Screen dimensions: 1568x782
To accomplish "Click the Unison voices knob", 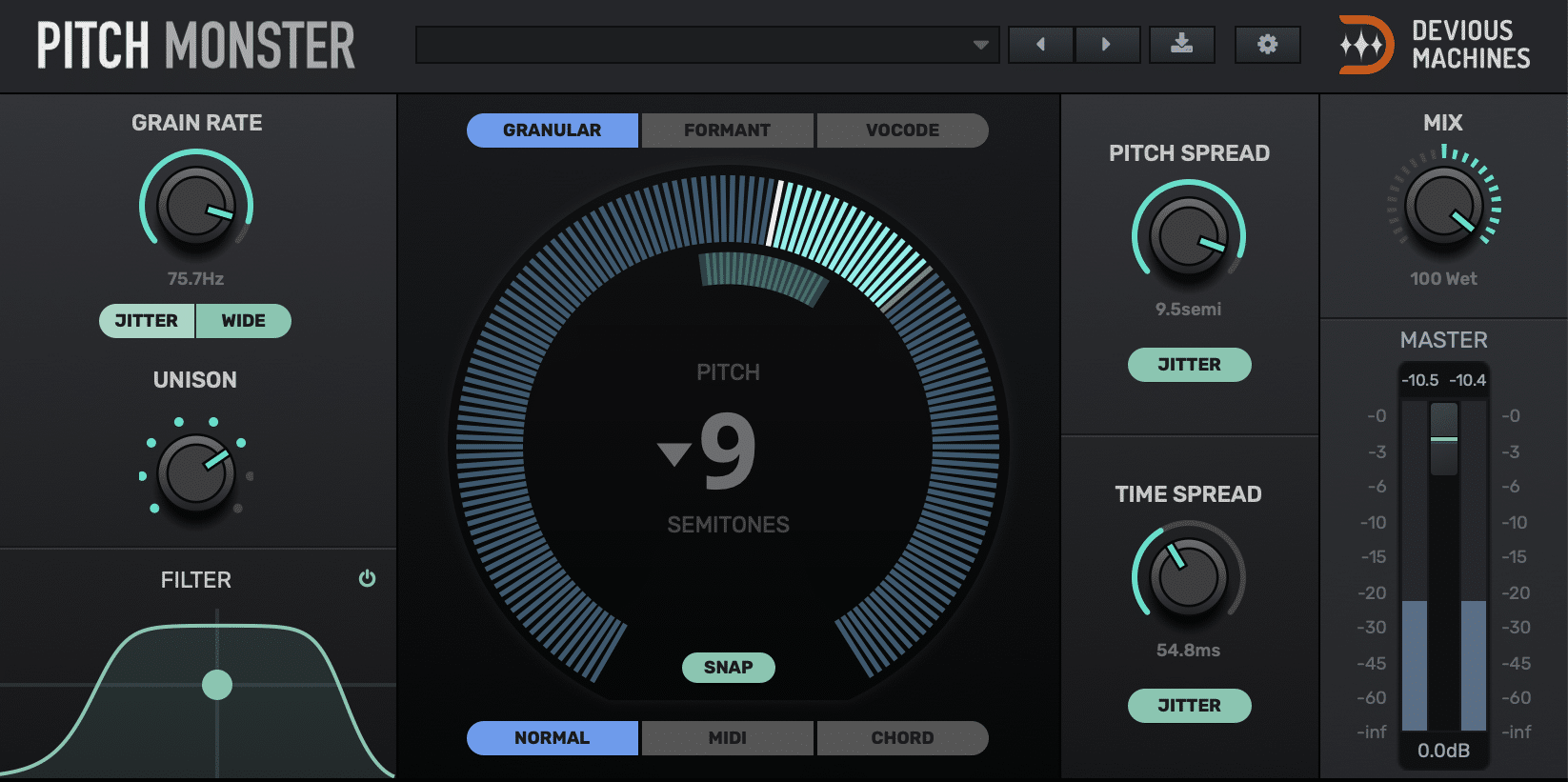I will [196, 472].
